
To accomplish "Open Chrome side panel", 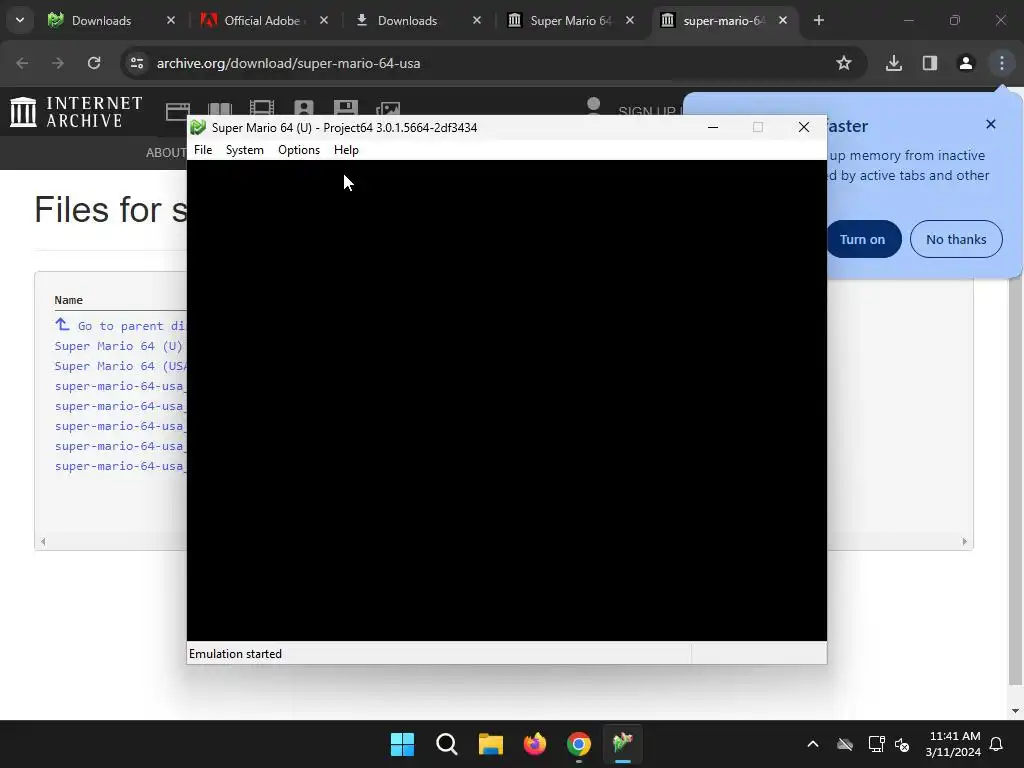I will 930,63.
